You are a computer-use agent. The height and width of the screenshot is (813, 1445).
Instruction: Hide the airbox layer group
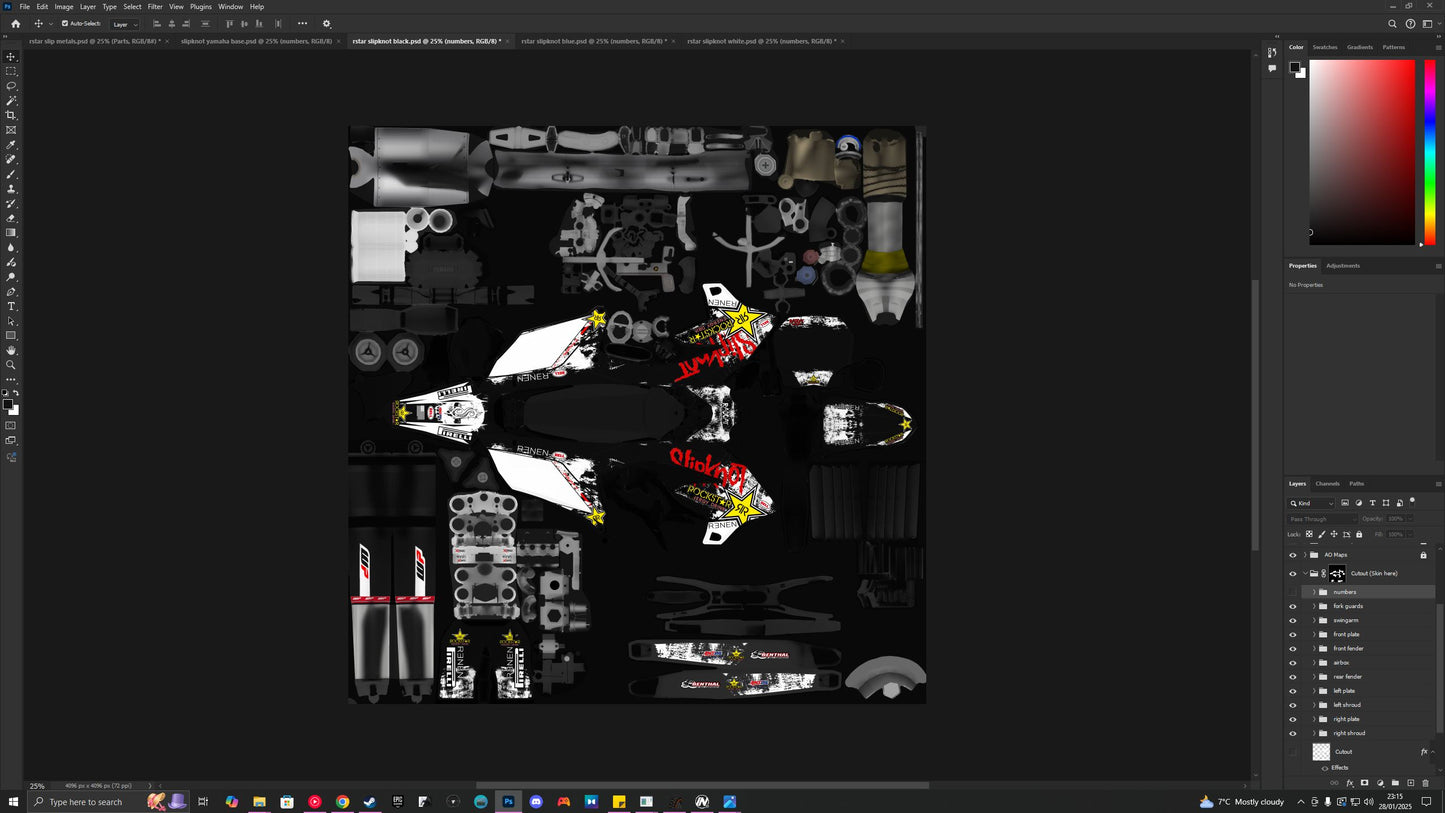coord(1292,662)
